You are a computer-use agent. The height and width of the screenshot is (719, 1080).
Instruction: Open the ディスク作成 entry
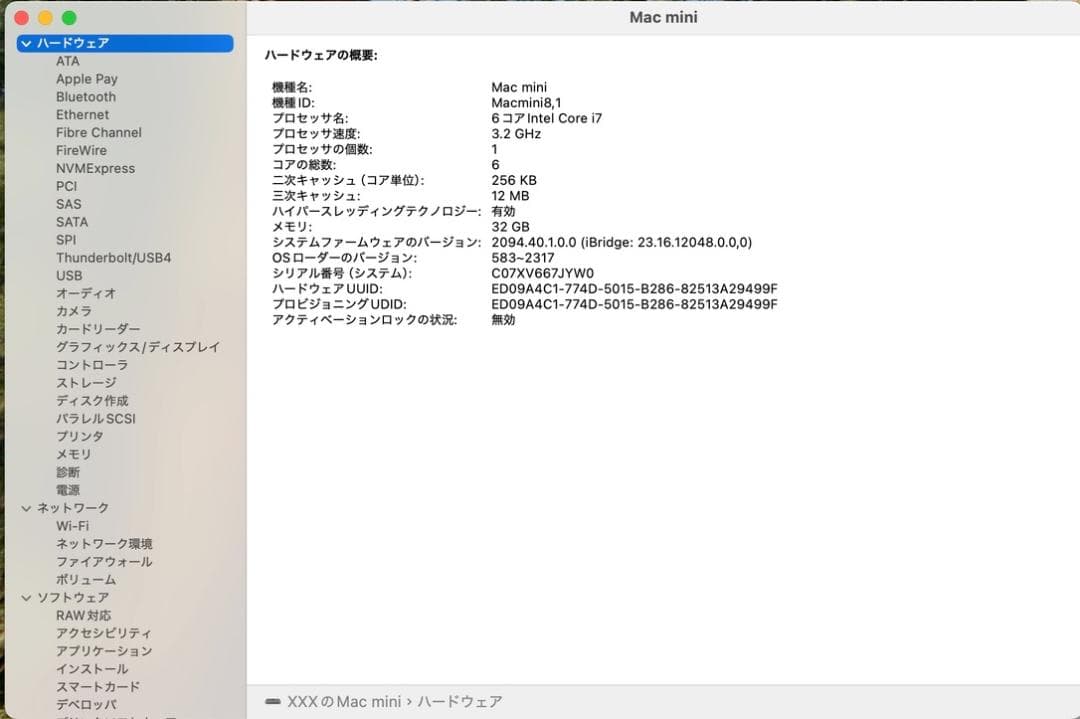point(92,402)
